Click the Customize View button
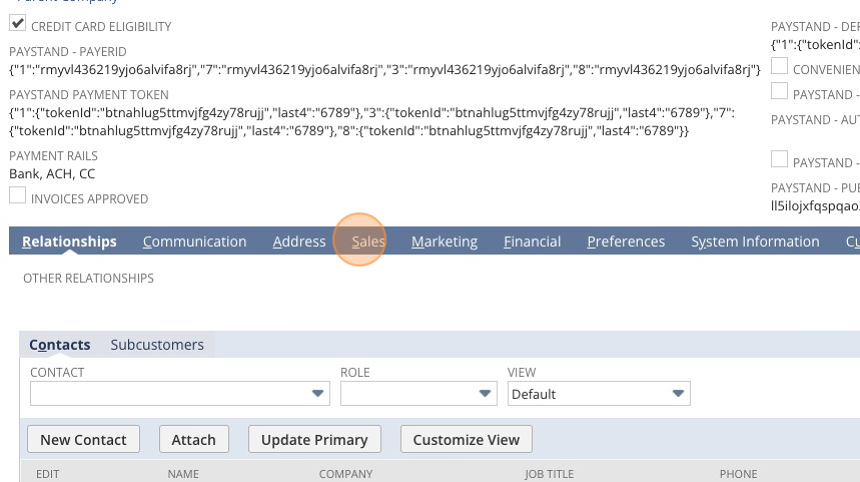The width and height of the screenshot is (860, 482). [466, 439]
